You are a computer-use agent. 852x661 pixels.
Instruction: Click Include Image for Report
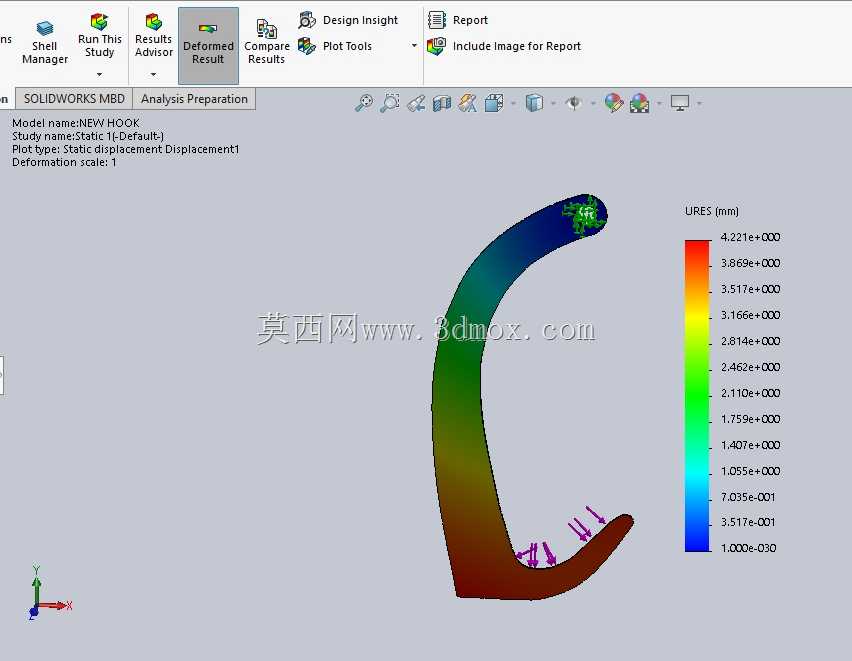point(504,46)
